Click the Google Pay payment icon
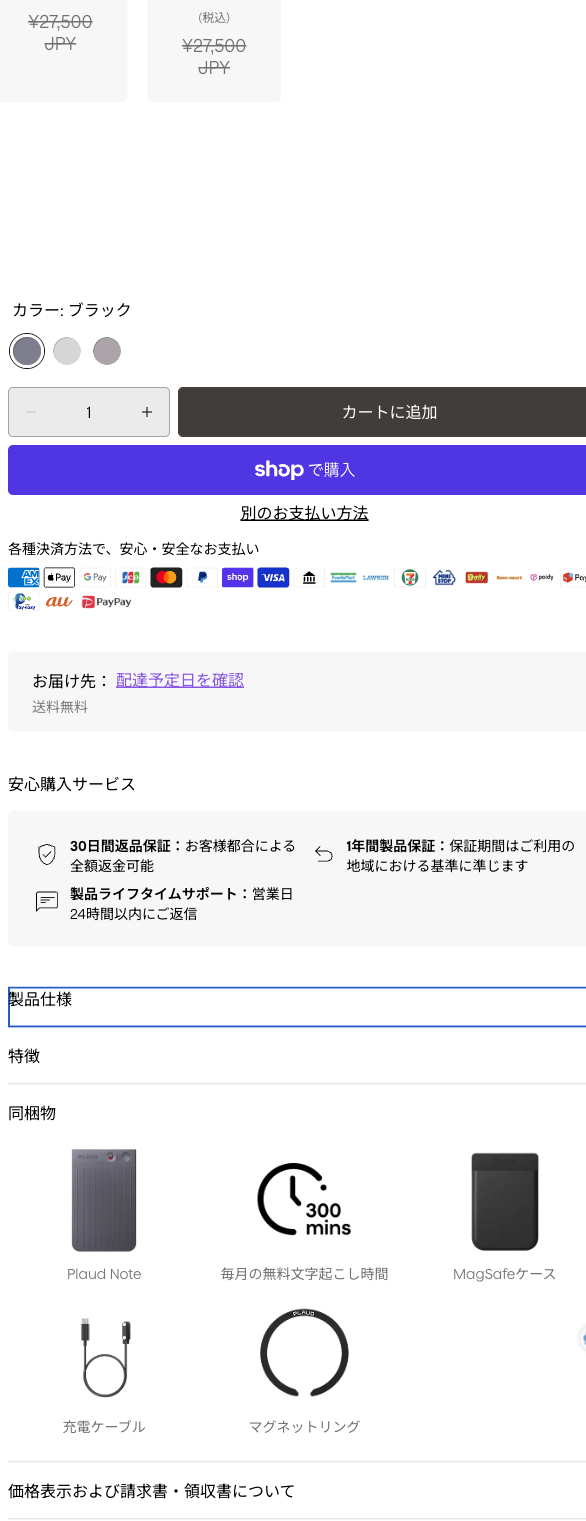 (x=96, y=577)
